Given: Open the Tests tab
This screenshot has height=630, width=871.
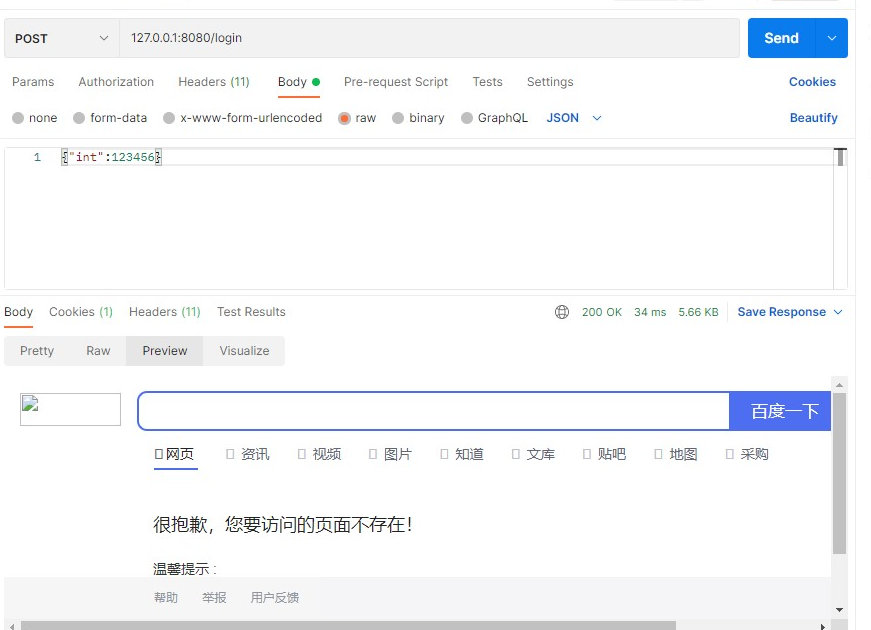Looking at the screenshot, I should click(487, 82).
